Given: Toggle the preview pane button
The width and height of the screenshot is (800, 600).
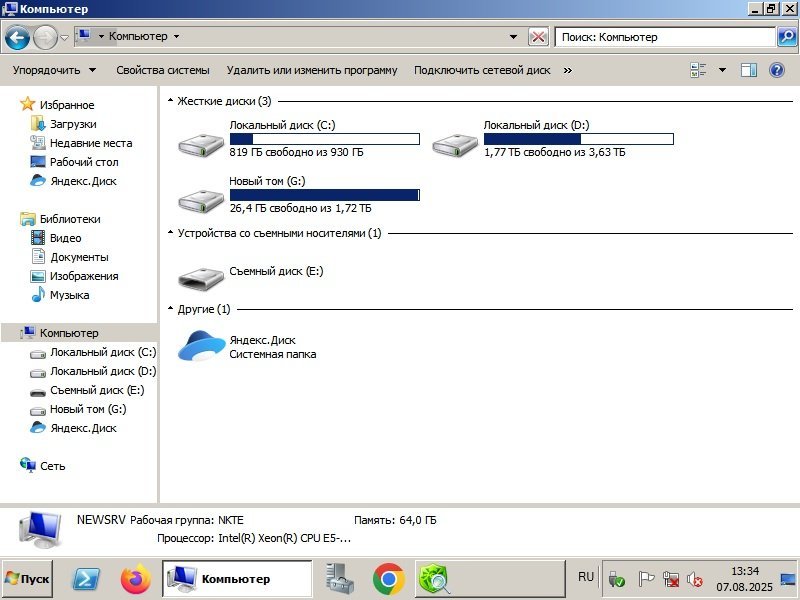Looking at the screenshot, I should pyautogui.click(x=748, y=70).
